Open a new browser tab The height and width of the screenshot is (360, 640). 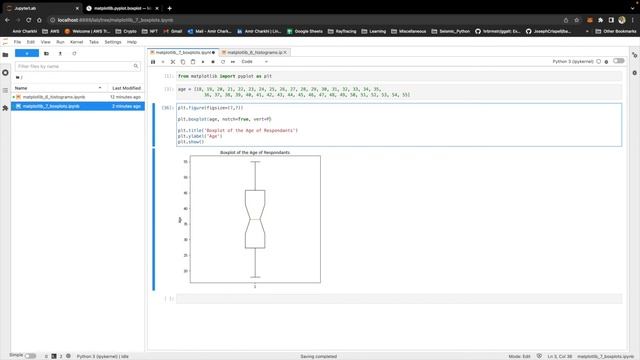169,8
